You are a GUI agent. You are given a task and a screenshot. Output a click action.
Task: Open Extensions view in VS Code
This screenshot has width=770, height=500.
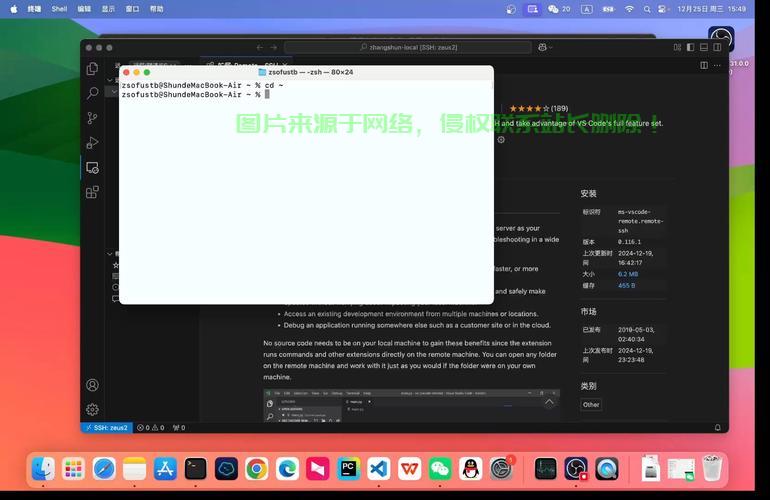(x=92, y=192)
